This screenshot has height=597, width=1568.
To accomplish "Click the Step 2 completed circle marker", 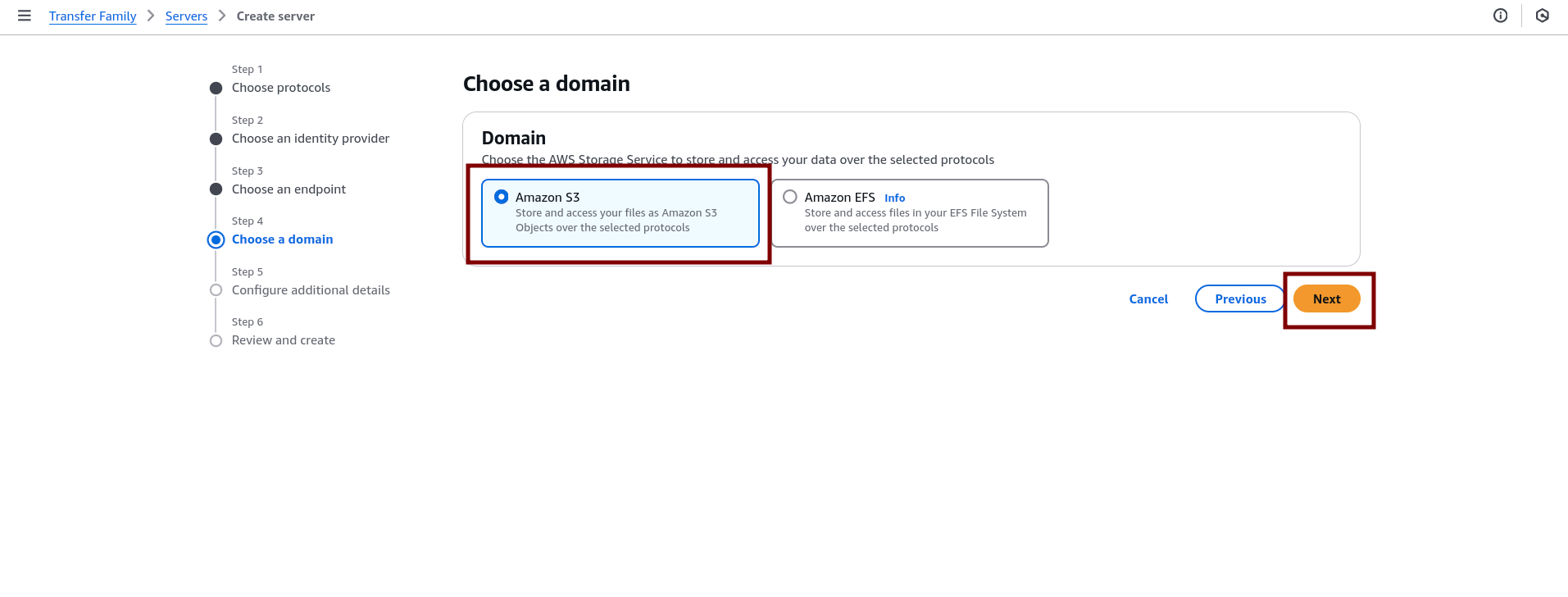I will pos(216,139).
